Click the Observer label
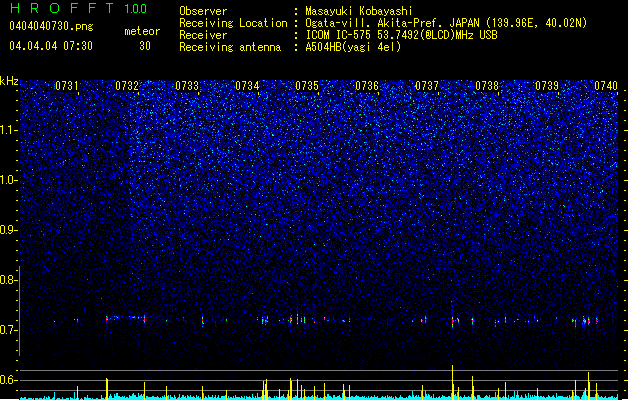Screen dimensions: 629x400 click(x=203, y=11)
